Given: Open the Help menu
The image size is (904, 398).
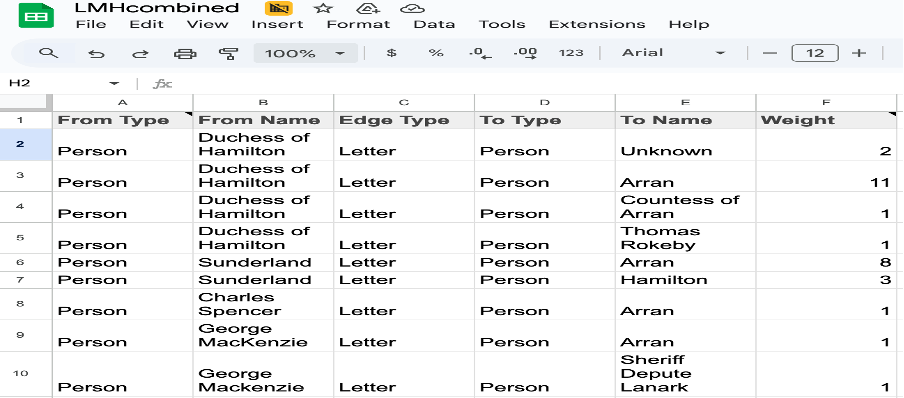Looking at the screenshot, I should coord(689,25).
